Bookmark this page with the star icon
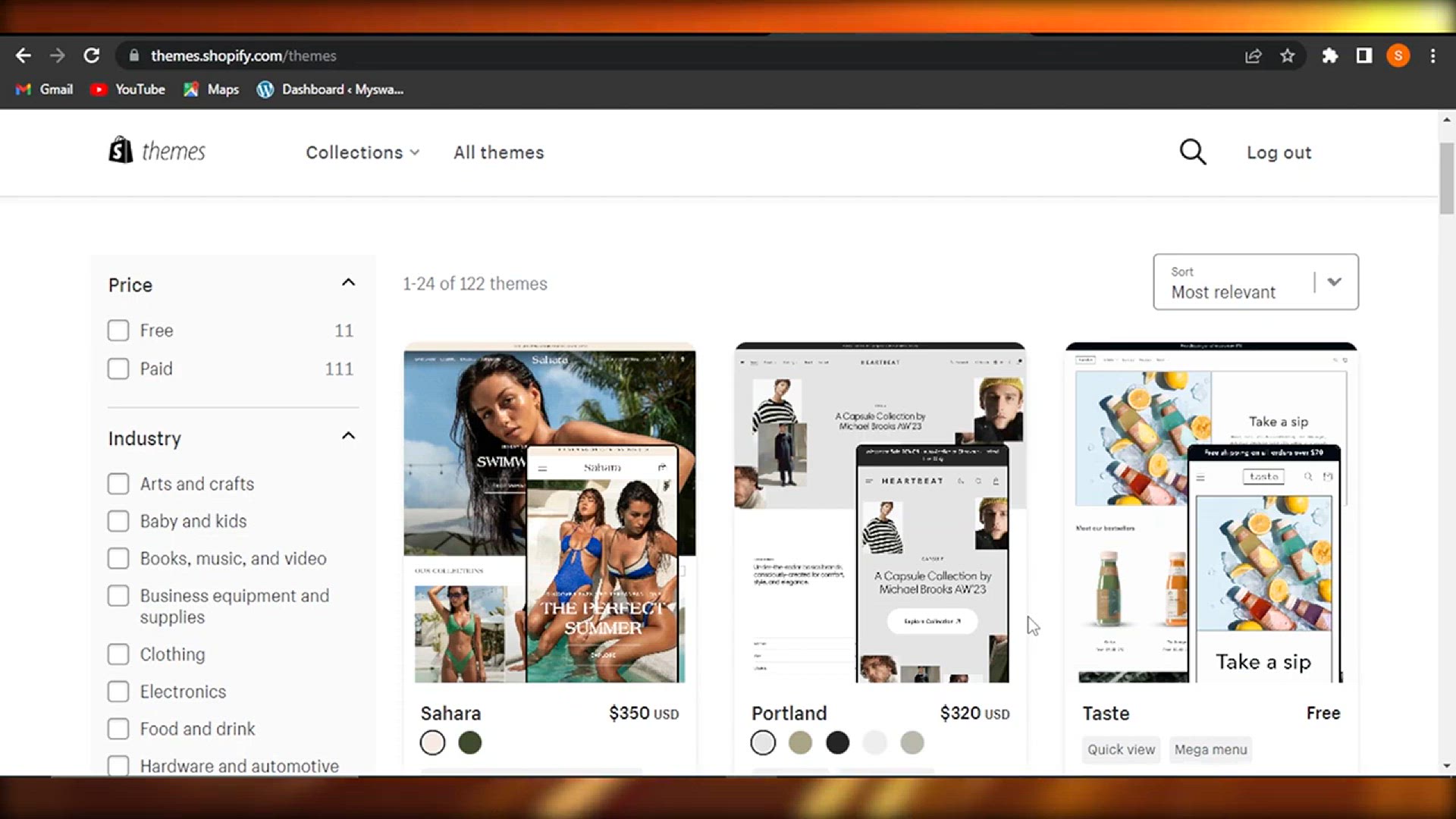The height and width of the screenshot is (819, 1456). pyautogui.click(x=1287, y=55)
